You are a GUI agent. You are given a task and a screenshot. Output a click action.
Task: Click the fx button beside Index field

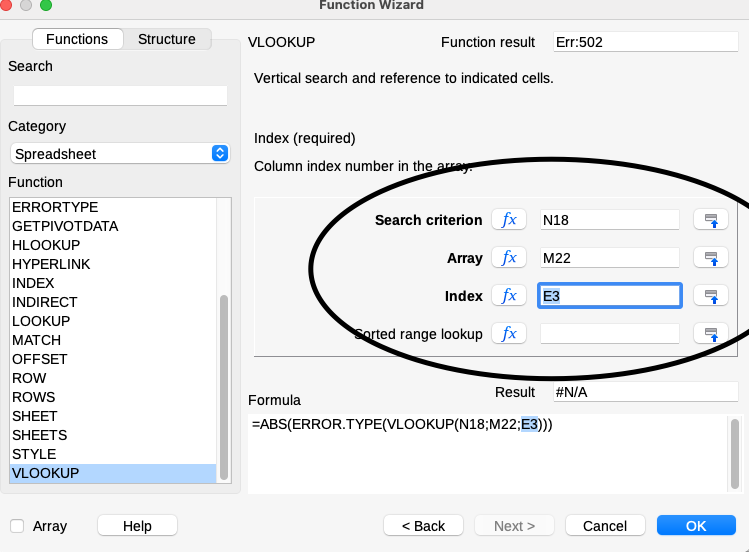click(x=509, y=296)
